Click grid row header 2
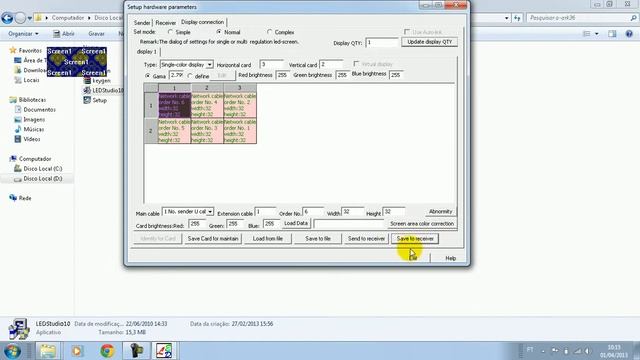This screenshot has height=360, width=640. pos(151,131)
